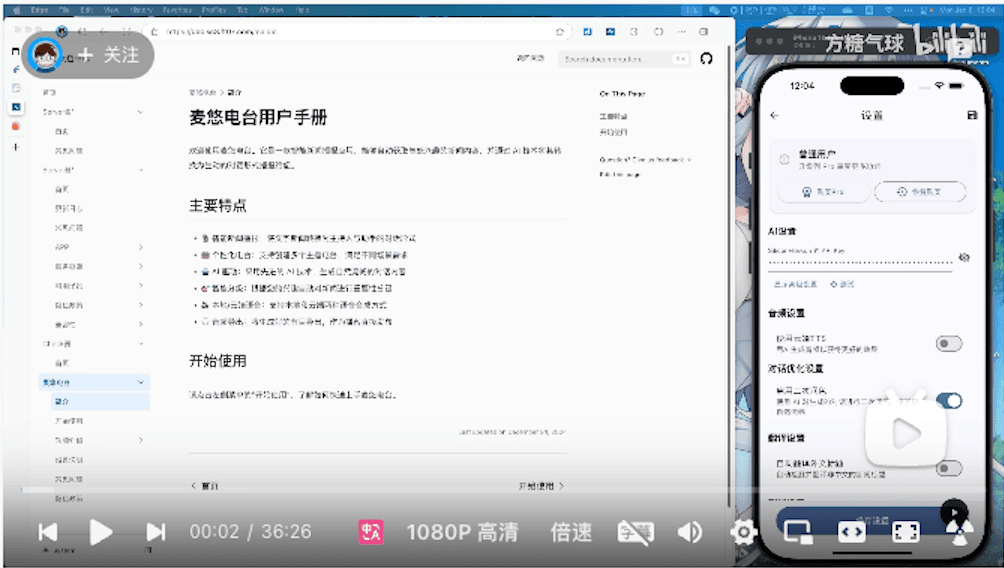Open the 倍速 playback speed menu
The width and height of the screenshot is (1004, 568).
coord(571,532)
